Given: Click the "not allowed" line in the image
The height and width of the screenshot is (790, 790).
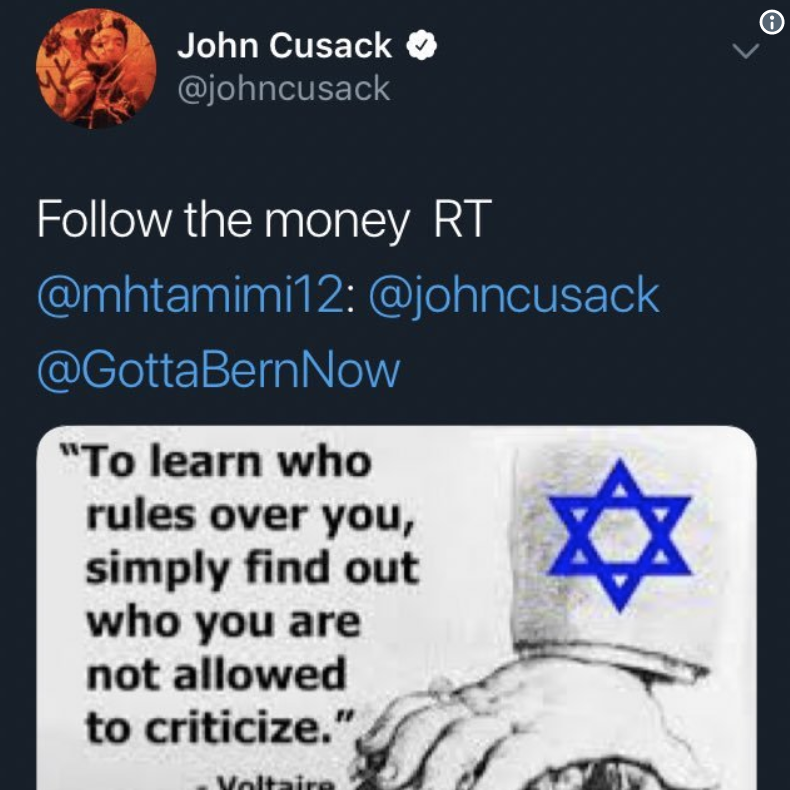Looking at the screenshot, I should (x=215, y=675).
